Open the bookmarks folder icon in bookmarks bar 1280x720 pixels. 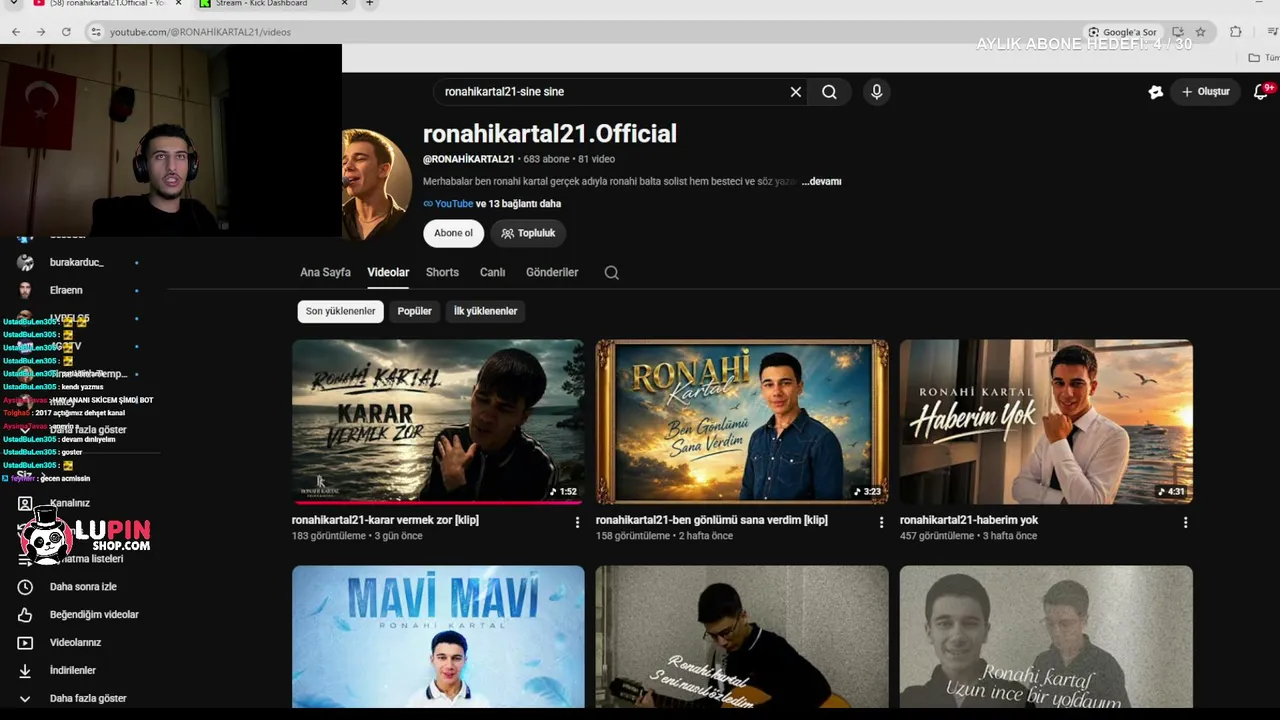tap(1254, 58)
